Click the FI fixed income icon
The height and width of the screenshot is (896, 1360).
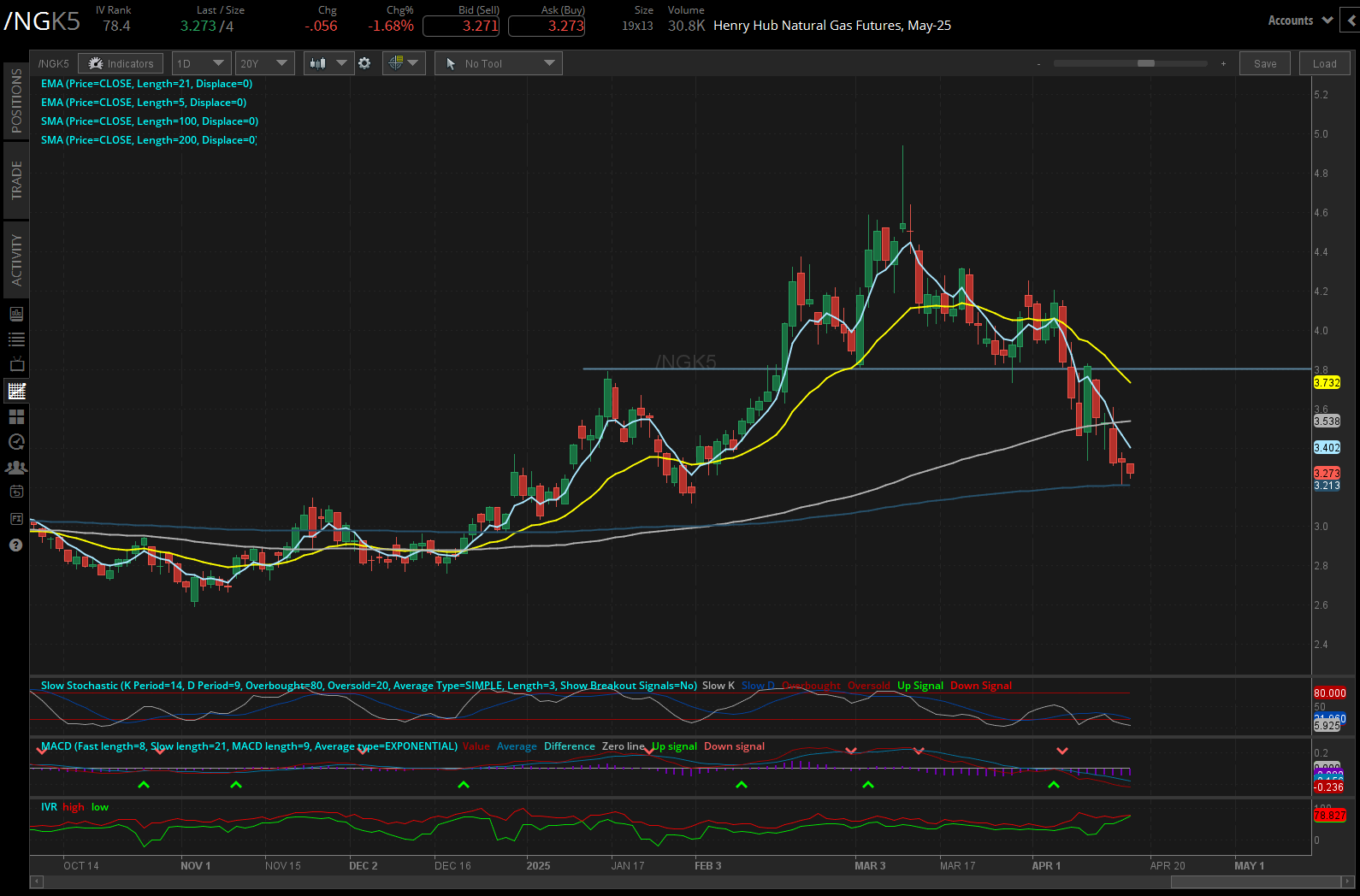pos(16,519)
